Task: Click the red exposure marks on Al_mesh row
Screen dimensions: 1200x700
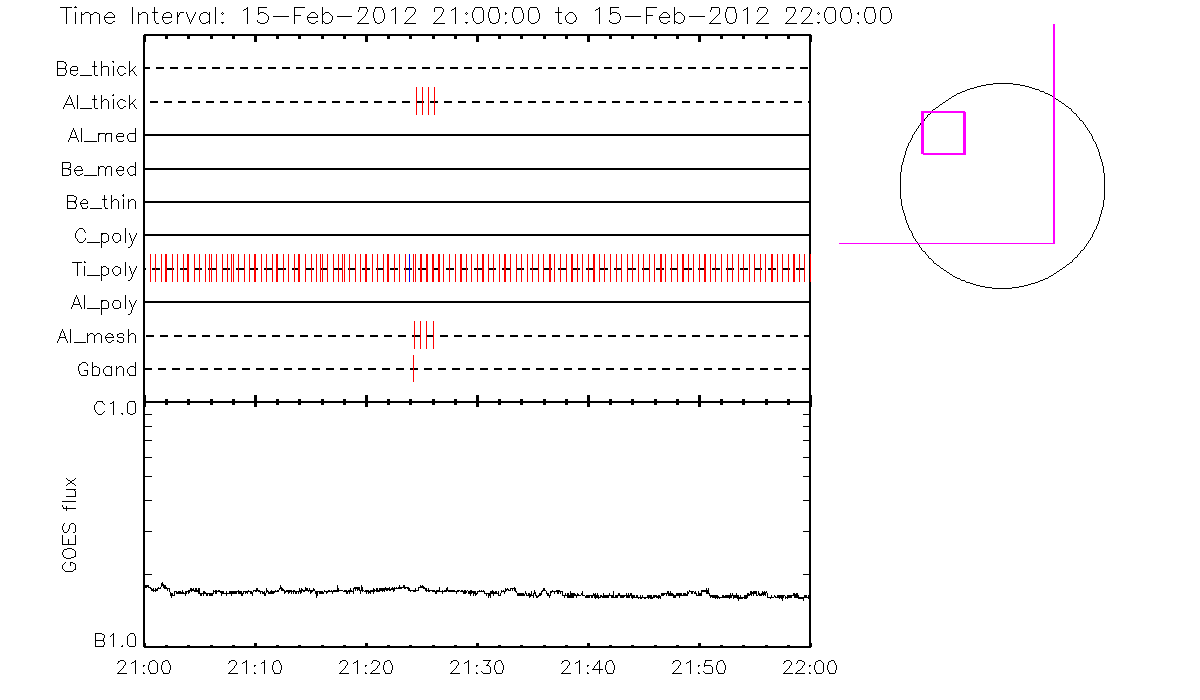Action: click(x=424, y=335)
